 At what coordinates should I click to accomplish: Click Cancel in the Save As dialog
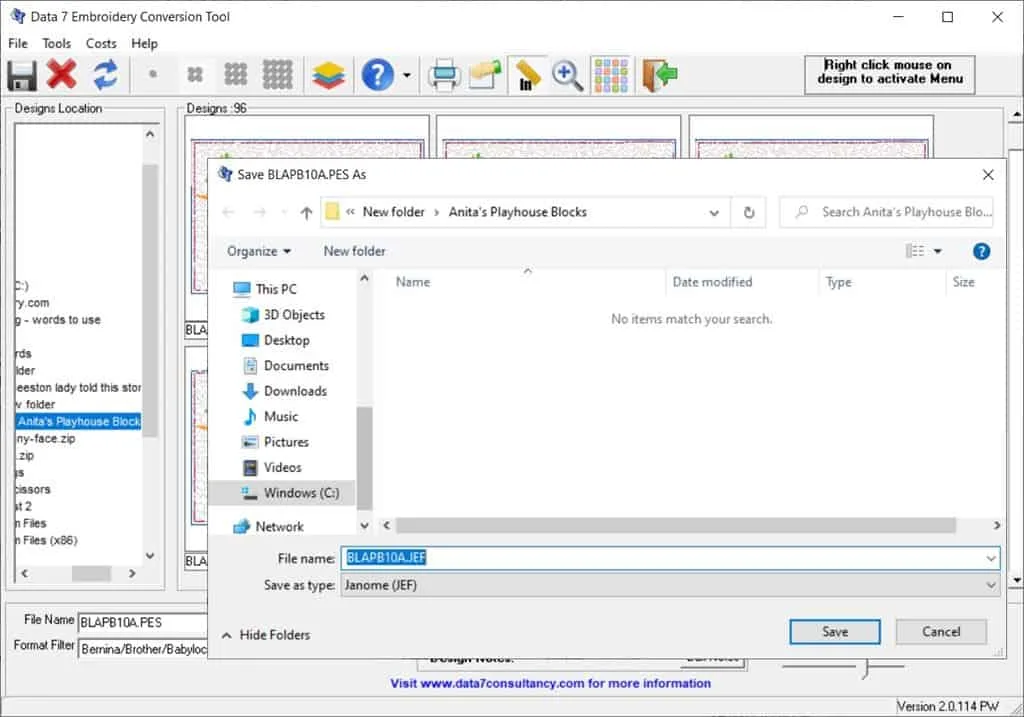tap(941, 632)
